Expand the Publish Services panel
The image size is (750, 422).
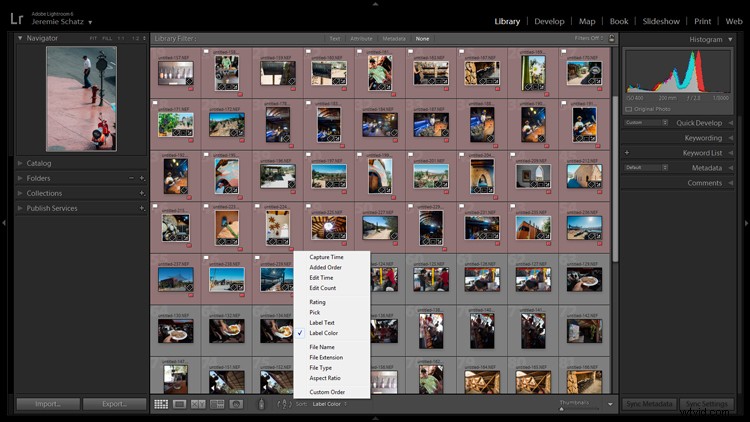20,208
